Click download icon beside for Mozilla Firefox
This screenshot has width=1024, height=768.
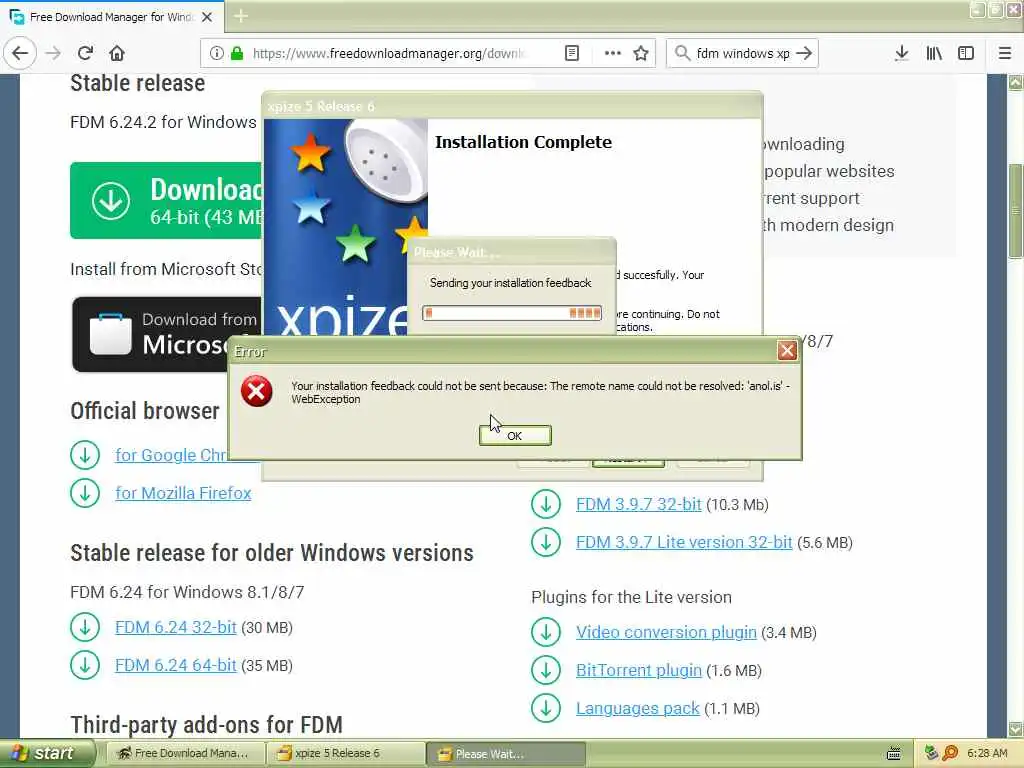(x=85, y=493)
